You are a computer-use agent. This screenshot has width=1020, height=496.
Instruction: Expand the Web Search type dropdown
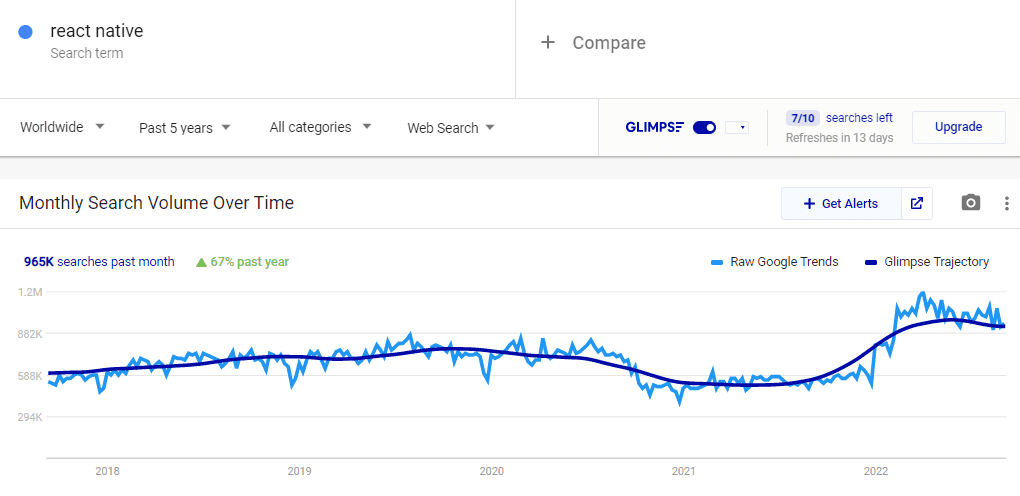tap(450, 128)
